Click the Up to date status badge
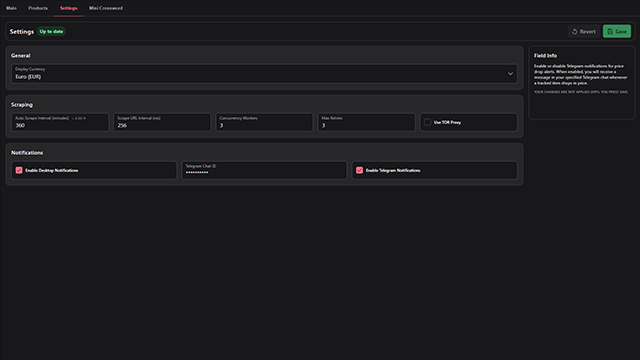640x360 pixels. pyautogui.click(x=51, y=31)
